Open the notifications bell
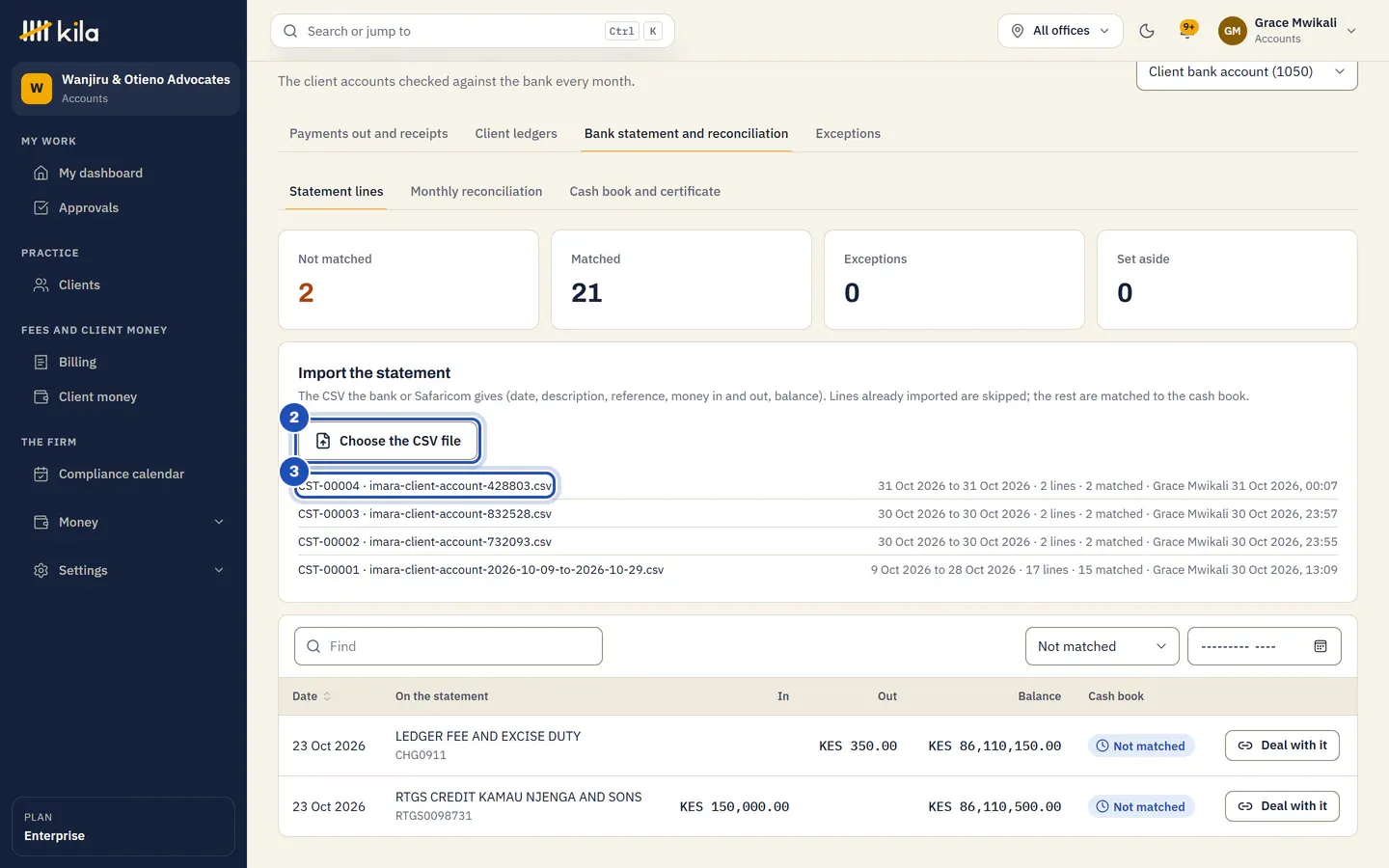The image size is (1389, 868). (x=1187, y=31)
